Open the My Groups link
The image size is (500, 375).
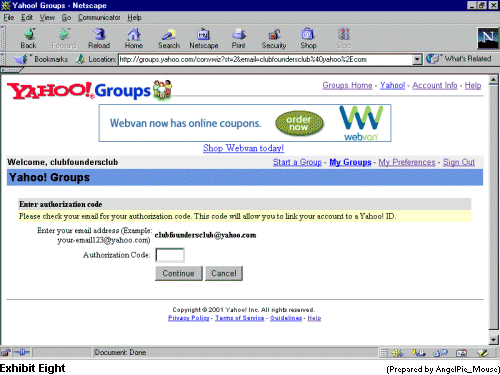pos(350,162)
